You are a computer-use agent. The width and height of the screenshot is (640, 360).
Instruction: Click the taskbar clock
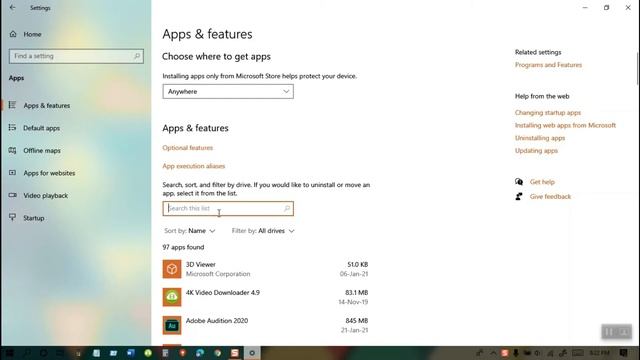600,353
